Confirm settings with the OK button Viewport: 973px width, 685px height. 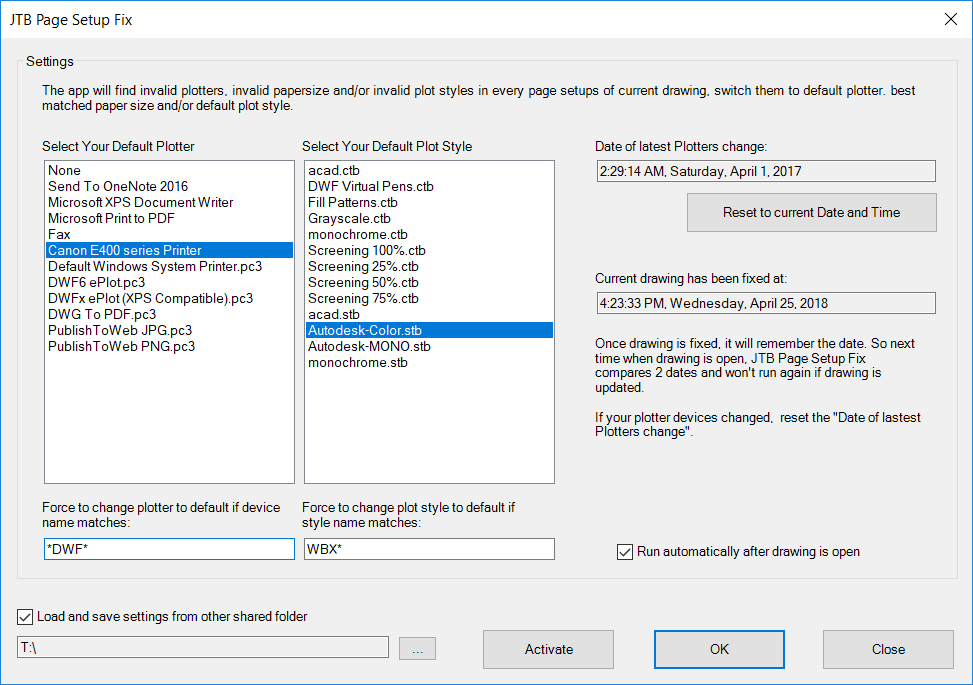click(x=719, y=649)
